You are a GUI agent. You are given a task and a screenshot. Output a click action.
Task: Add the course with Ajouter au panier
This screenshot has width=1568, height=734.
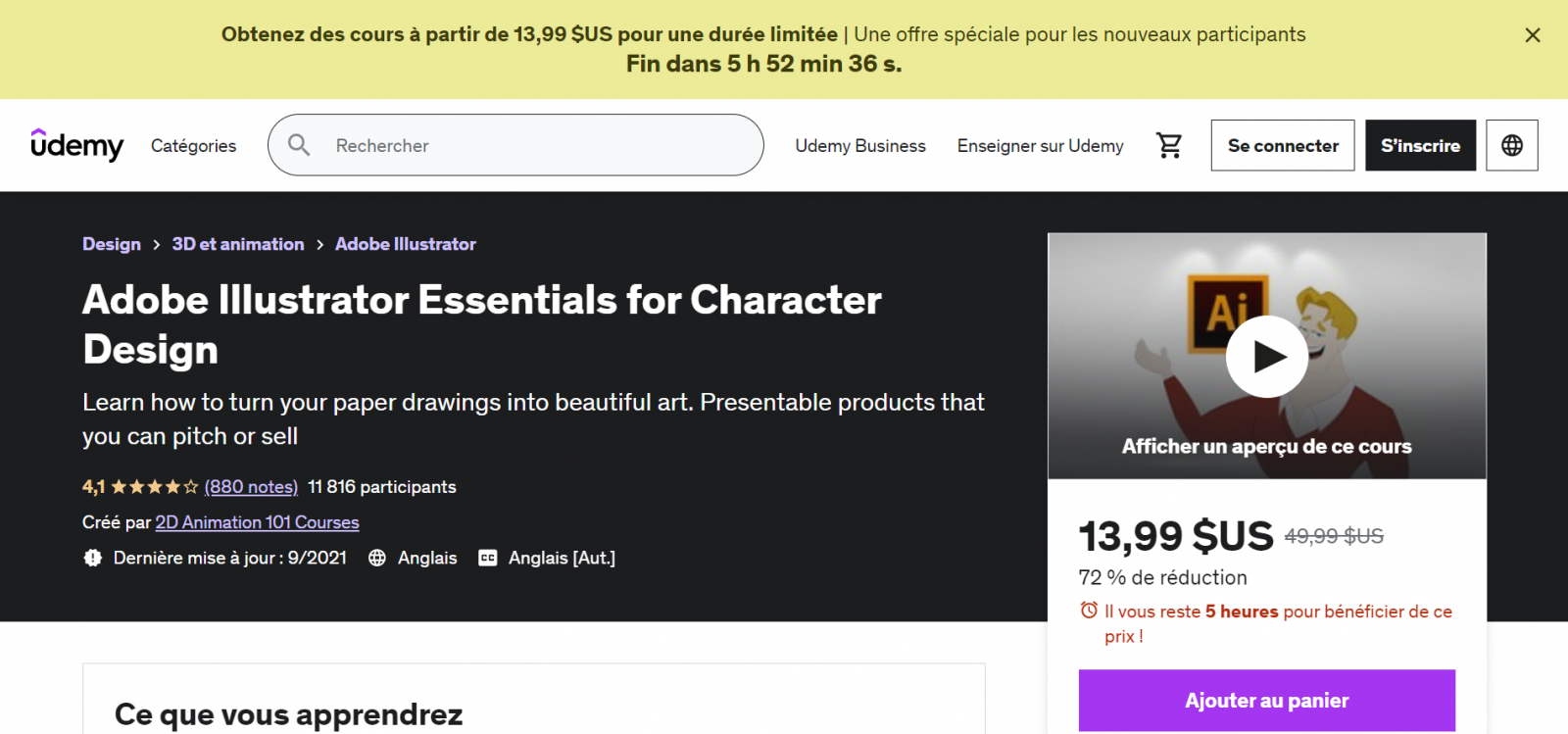(1266, 700)
